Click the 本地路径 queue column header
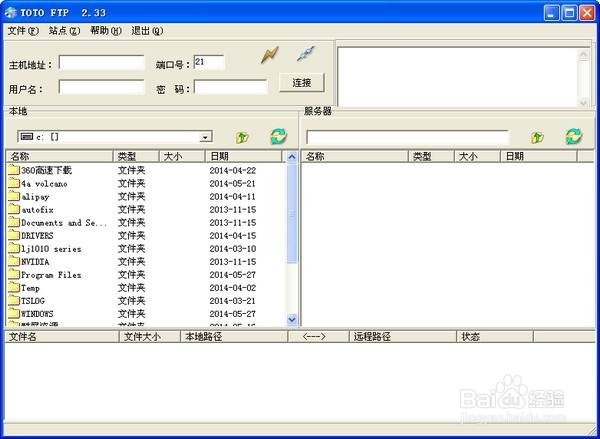600x439 pixels. pos(234,337)
